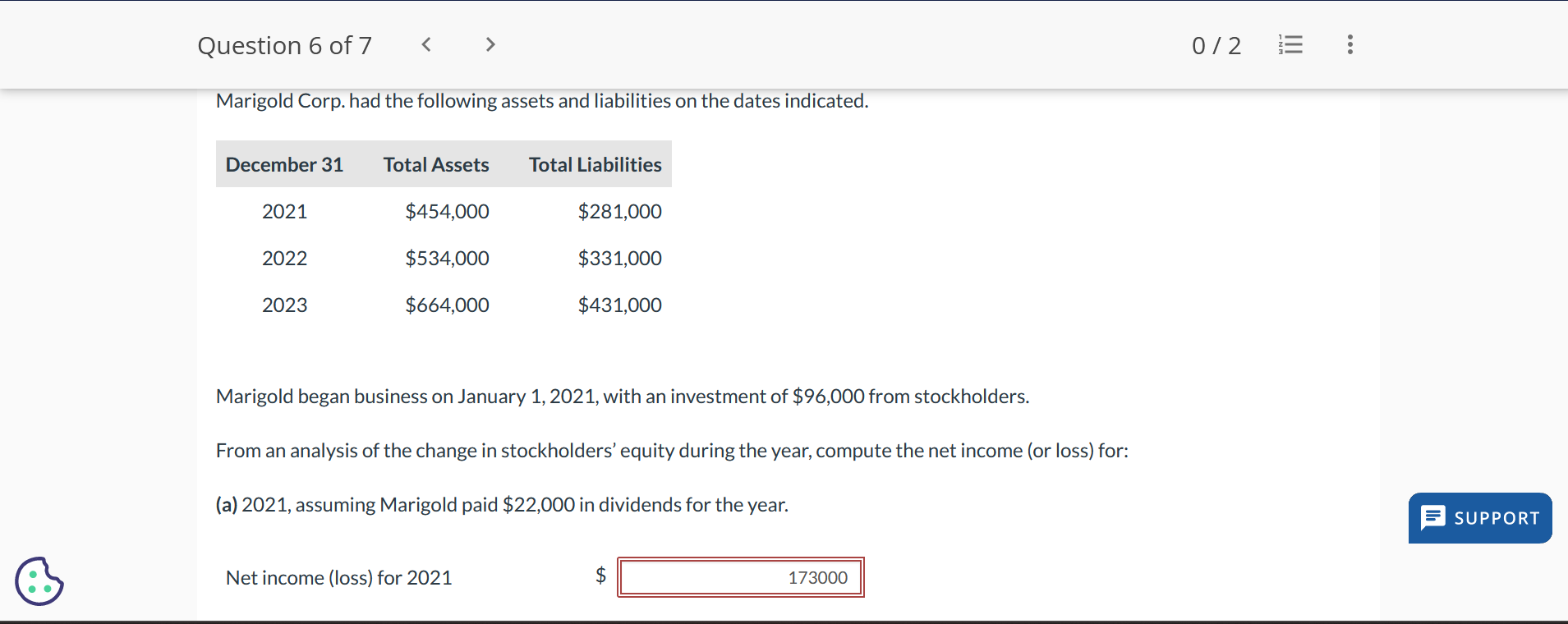Click the net income 2021 input field
Image resolution: width=1568 pixels, height=624 pixels.
pos(740,577)
